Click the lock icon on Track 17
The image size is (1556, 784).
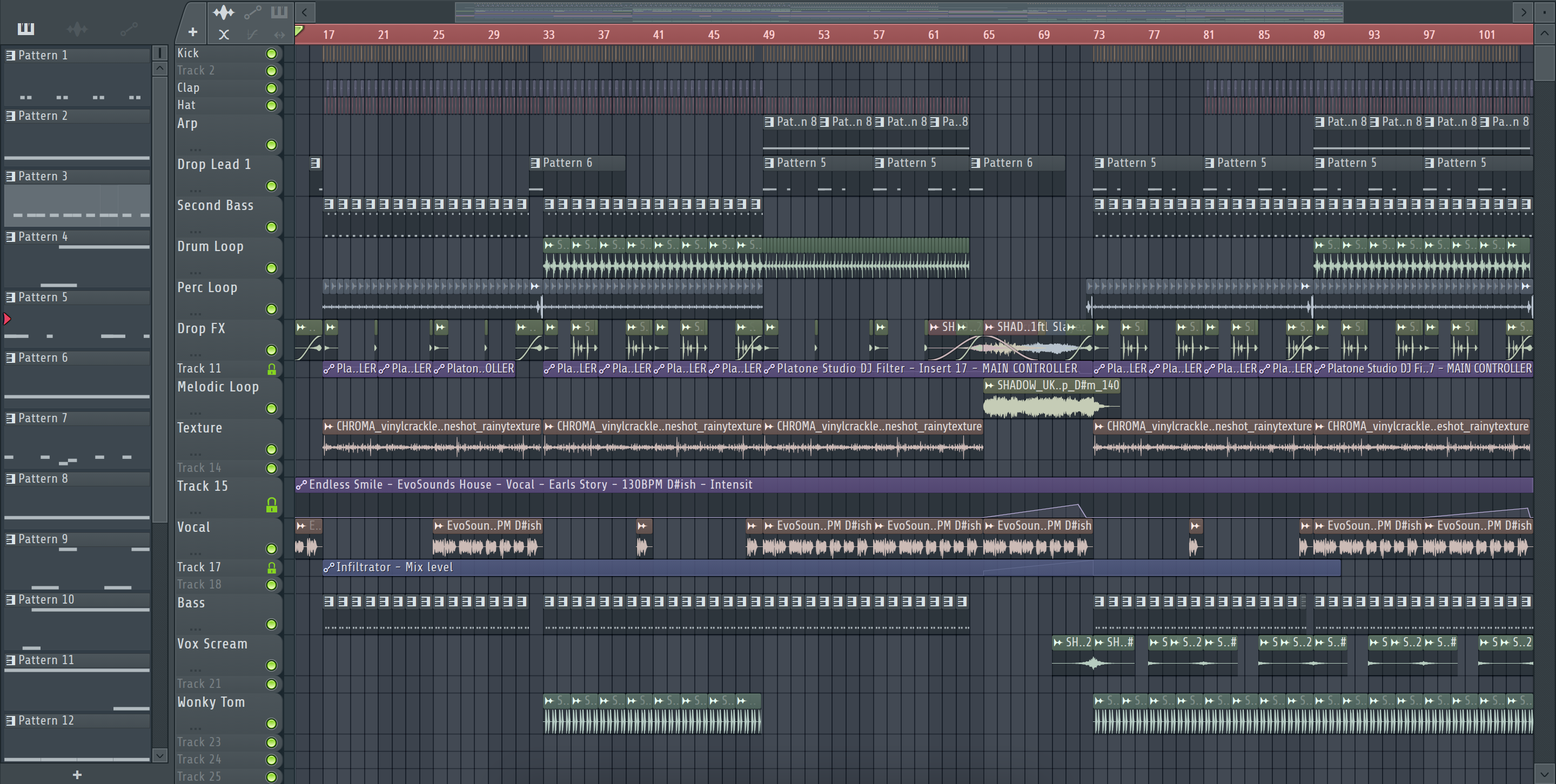(x=271, y=568)
